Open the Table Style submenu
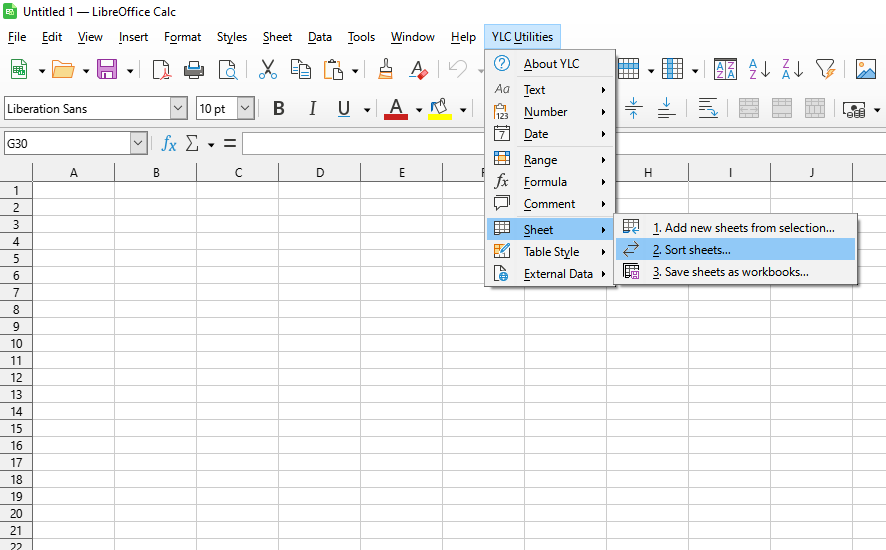Viewport: 886px width, 550px height. 551,252
